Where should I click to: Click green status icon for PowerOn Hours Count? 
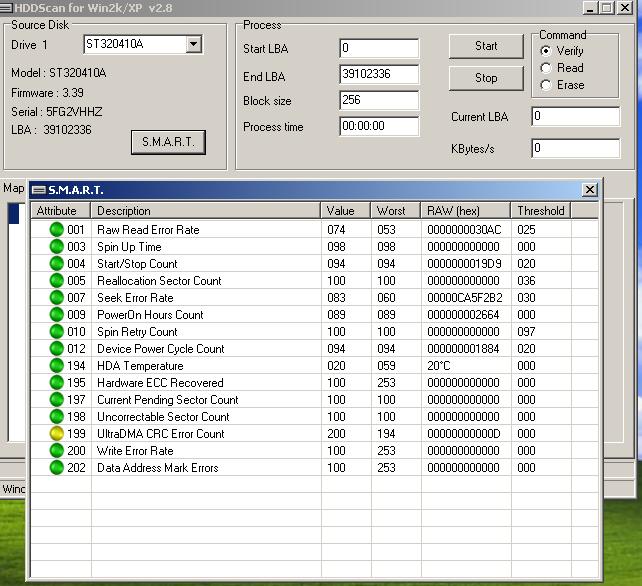57,314
